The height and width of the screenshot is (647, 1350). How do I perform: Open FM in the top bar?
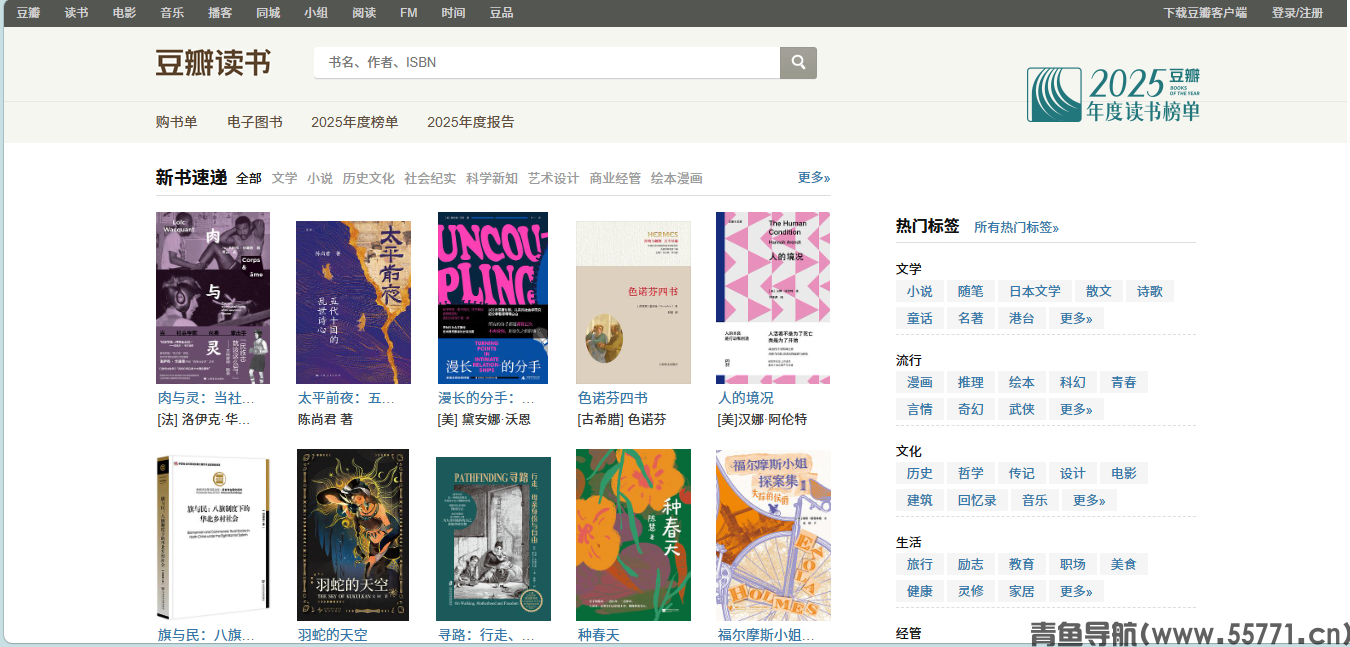tap(408, 13)
